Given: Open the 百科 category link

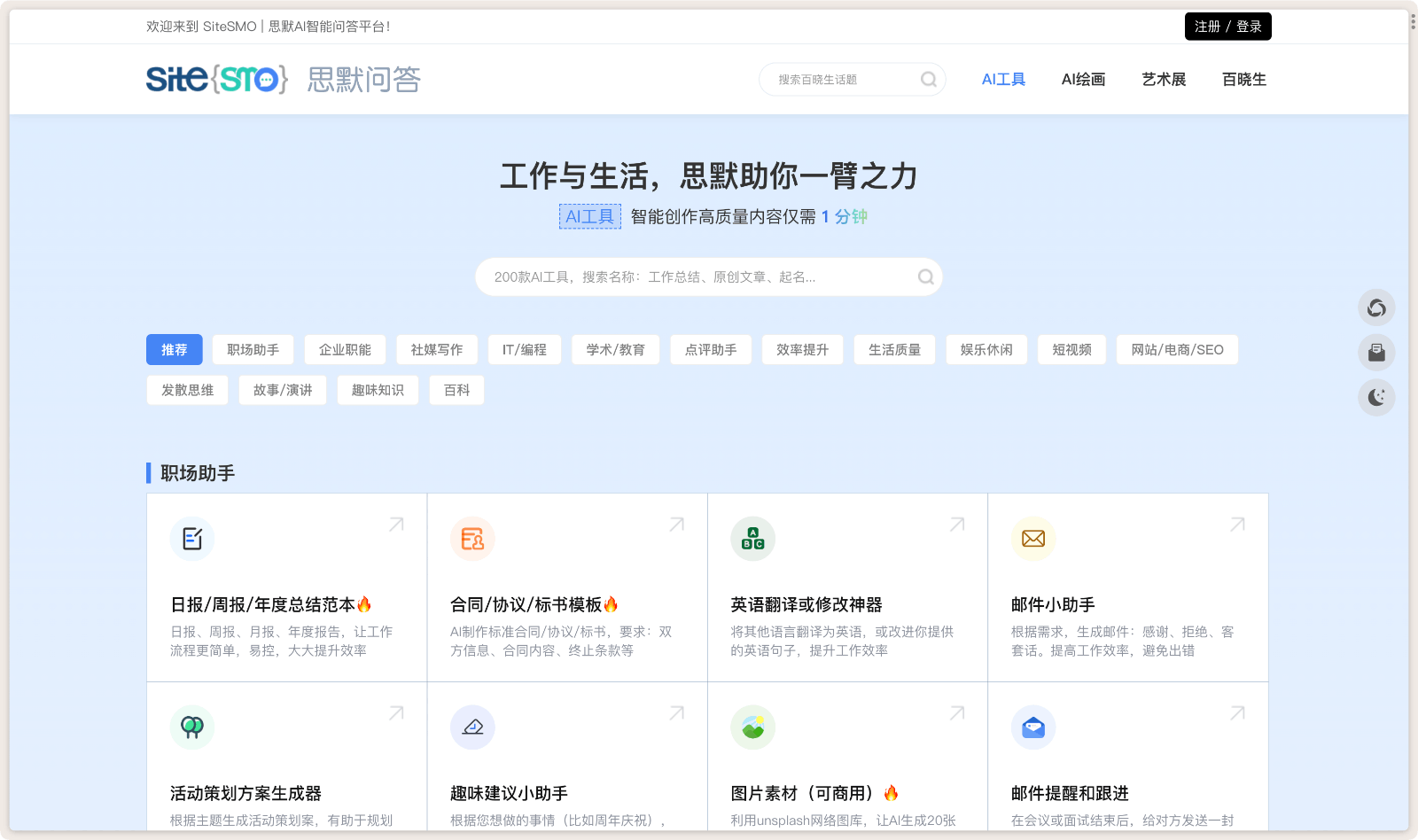Looking at the screenshot, I should 456,390.
